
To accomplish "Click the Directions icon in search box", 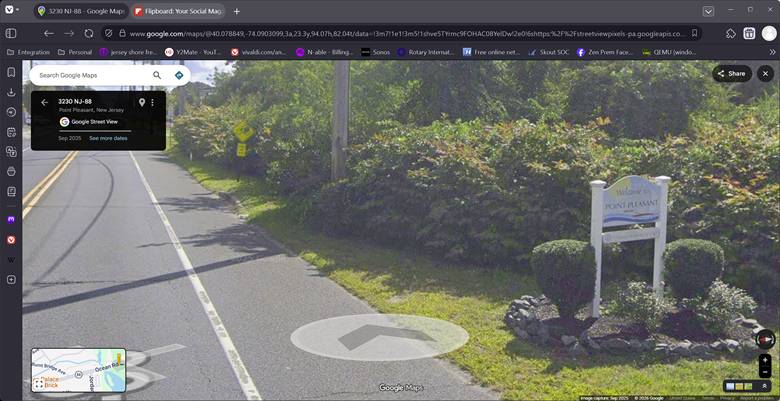I will [x=179, y=75].
